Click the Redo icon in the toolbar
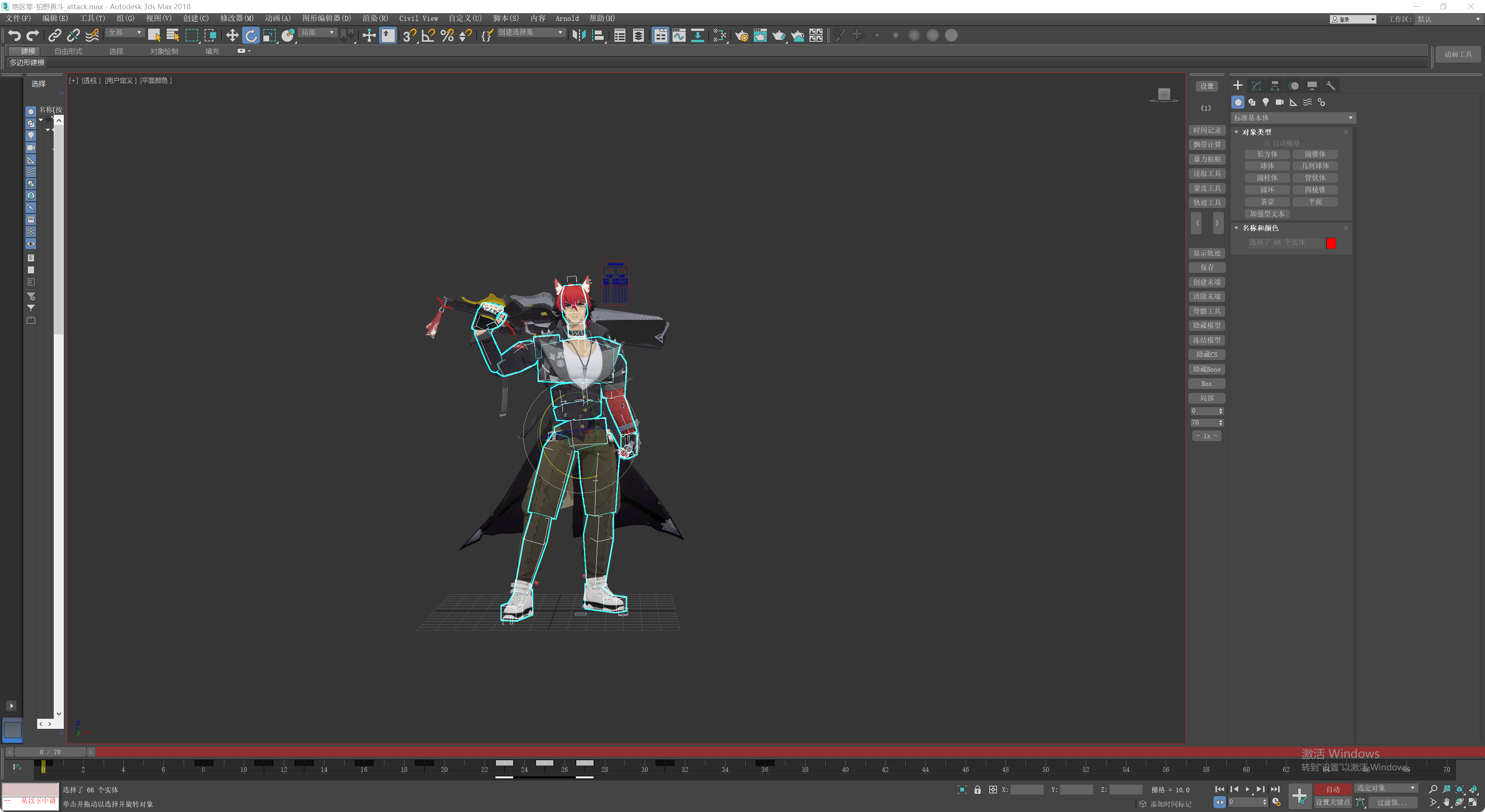Viewport: 1485px width, 812px height. pos(33,36)
